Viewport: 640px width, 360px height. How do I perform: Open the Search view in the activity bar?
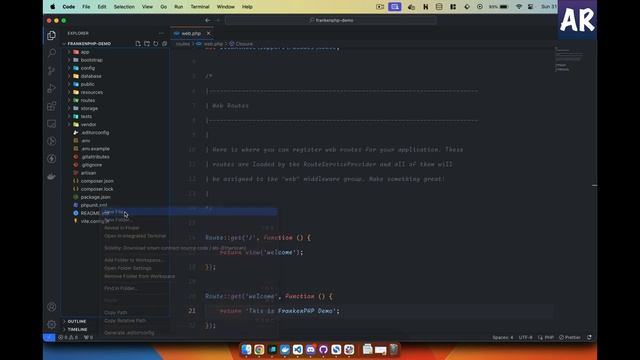tap(51, 53)
